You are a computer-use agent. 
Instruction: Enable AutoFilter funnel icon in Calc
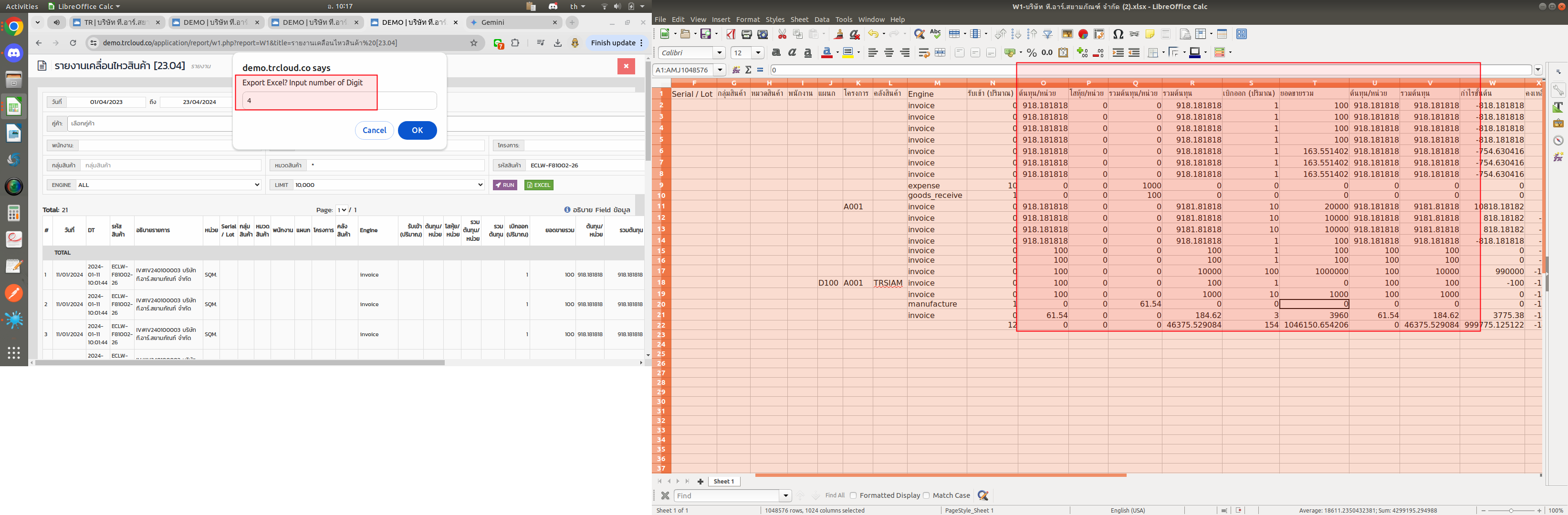(x=1047, y=34)
